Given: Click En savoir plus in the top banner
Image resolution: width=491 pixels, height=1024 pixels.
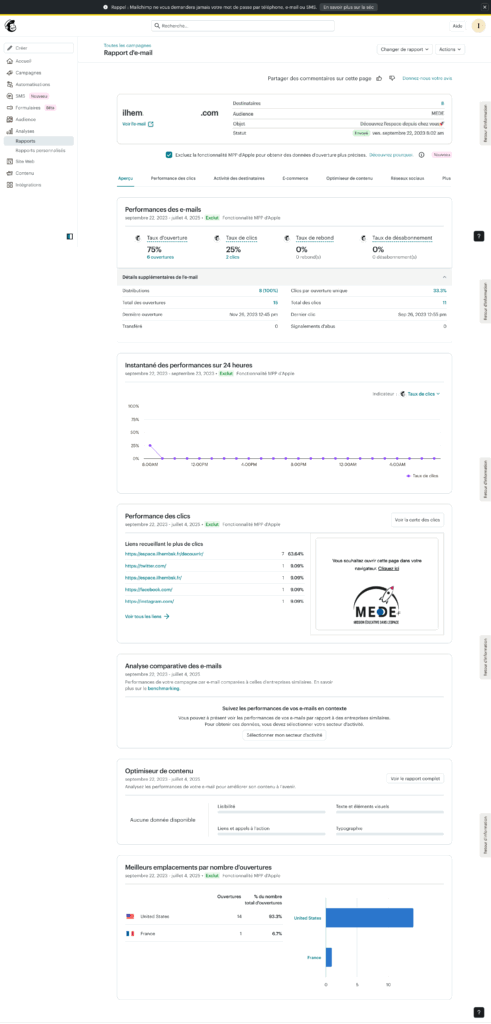Looking at the screenshot, I should tap(349, 7).
